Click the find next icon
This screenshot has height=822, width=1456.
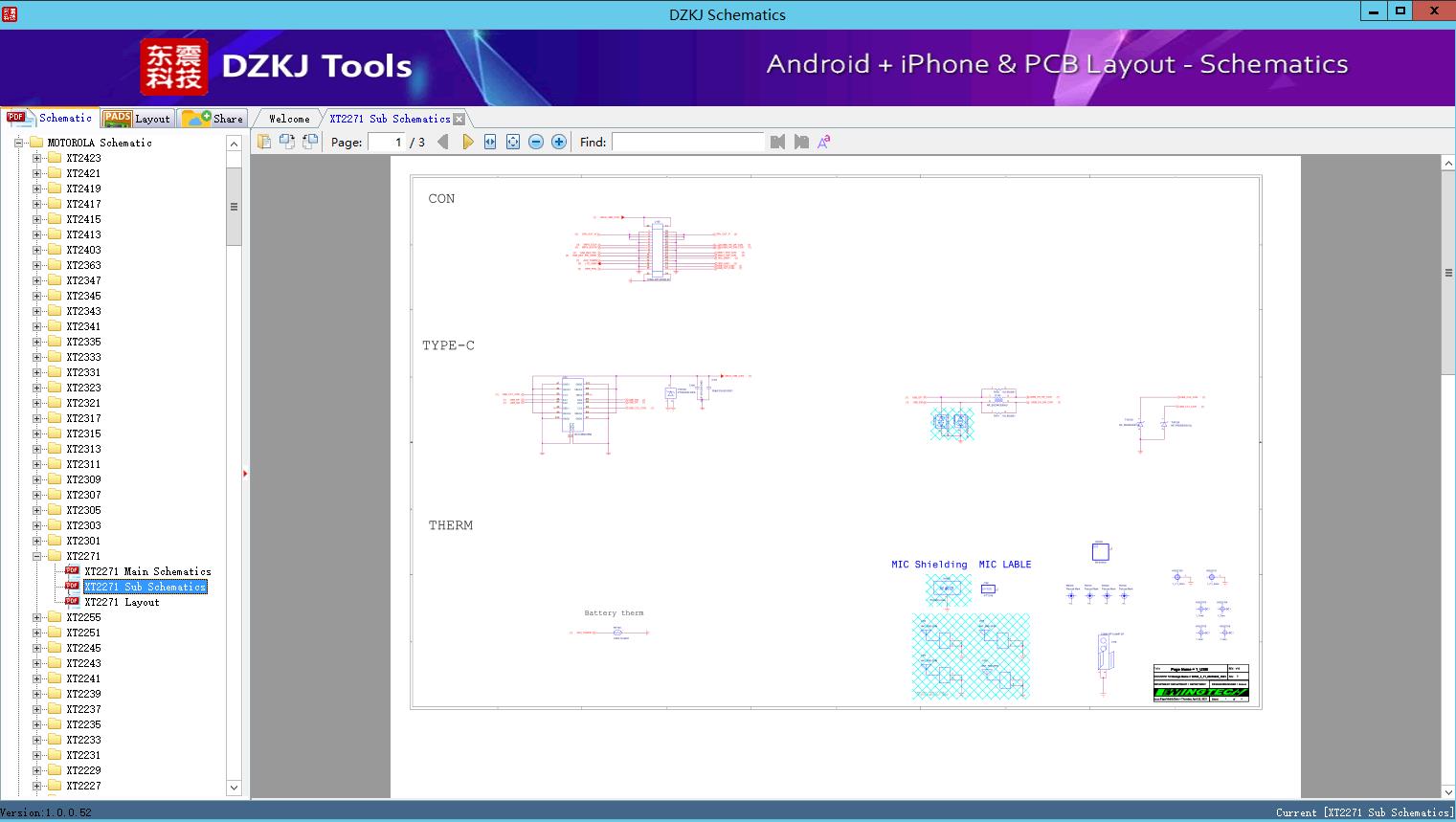tap(801, 142)
